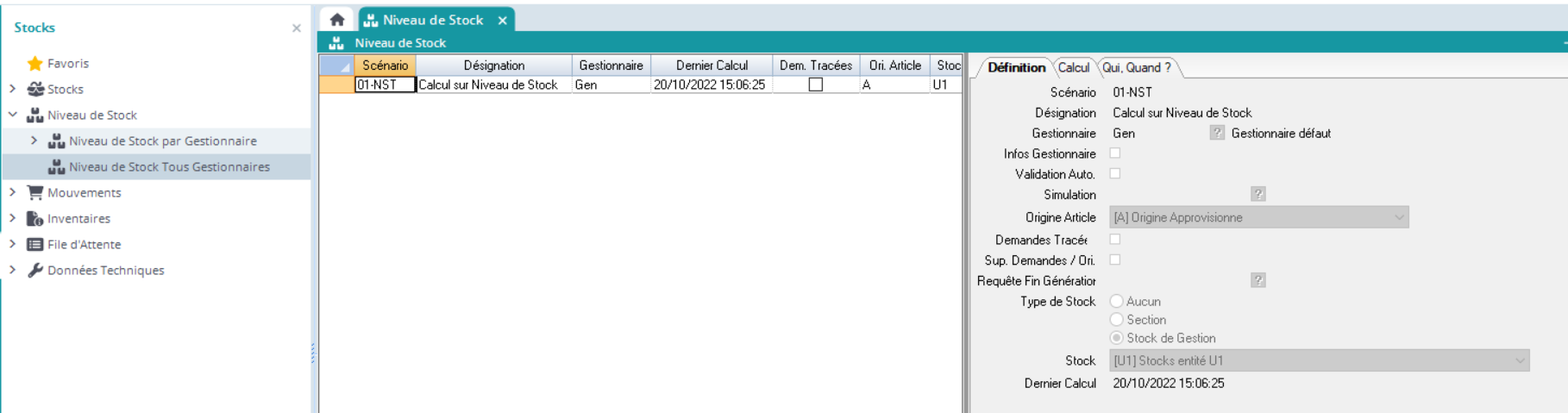
Task: Sort by the Dernier Calcul column header
Action: click(712, 66)
